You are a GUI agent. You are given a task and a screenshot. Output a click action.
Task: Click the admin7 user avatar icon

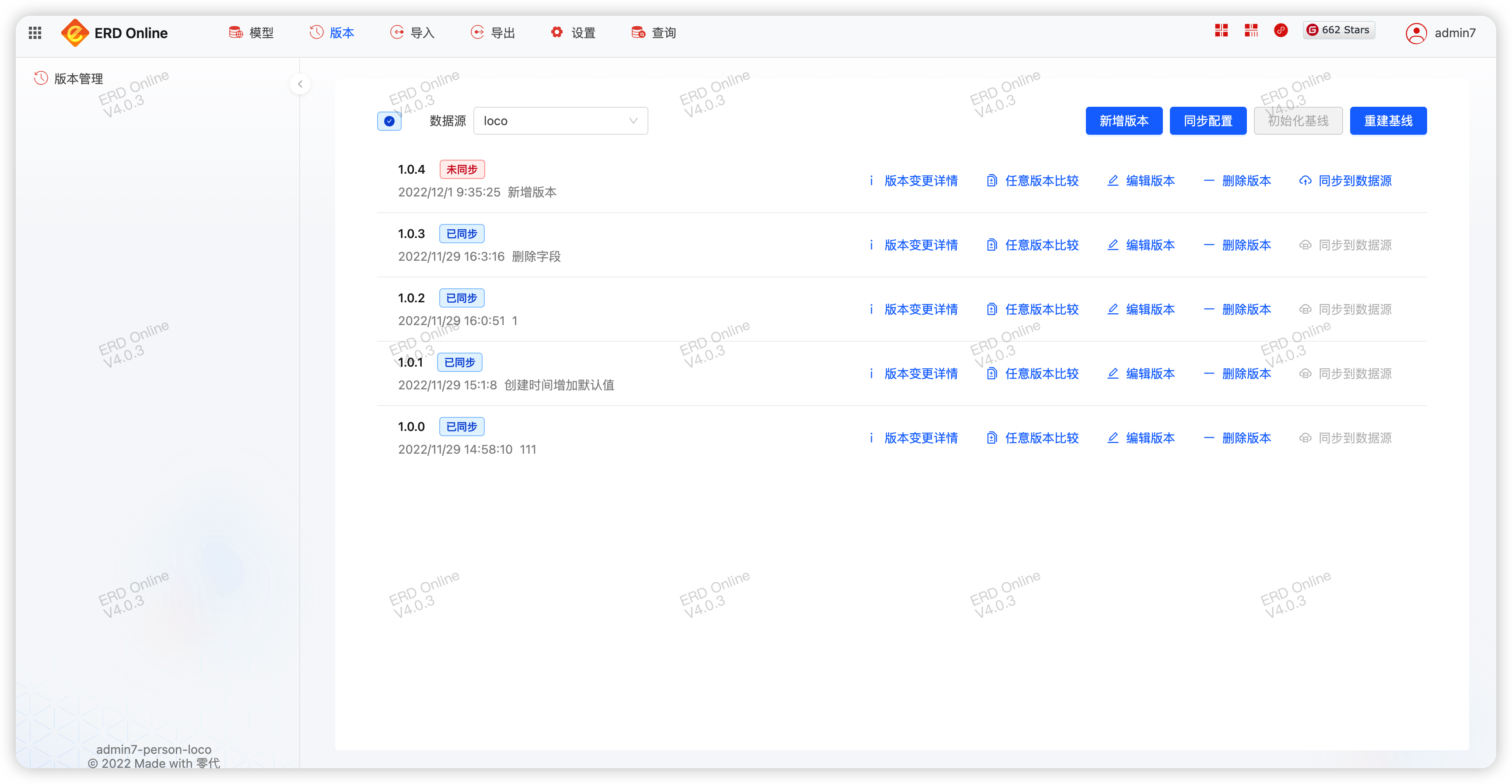(x=1416, y=33)
